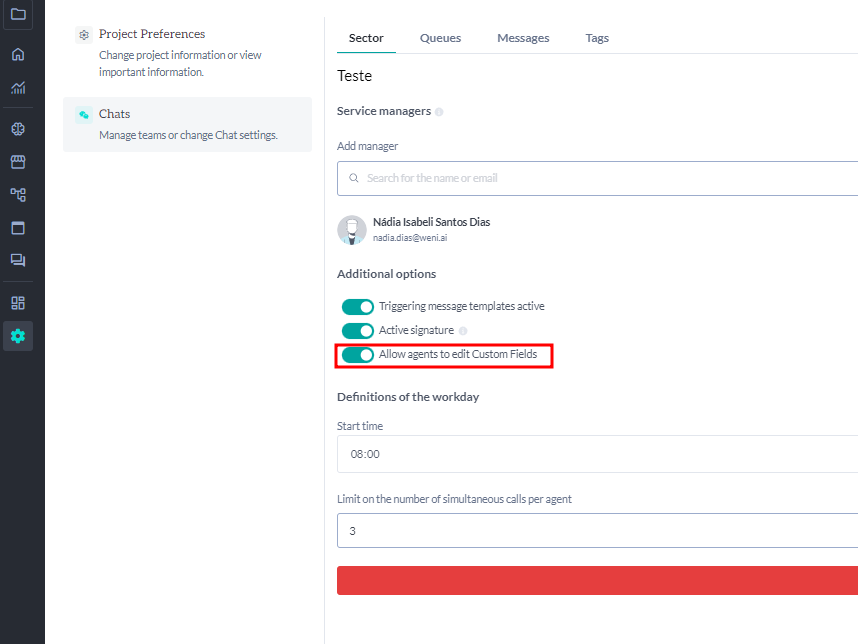858x644 pixels.
Task: Select the brain AI icon in the sidebar
Action: click(x=17, y=128)
